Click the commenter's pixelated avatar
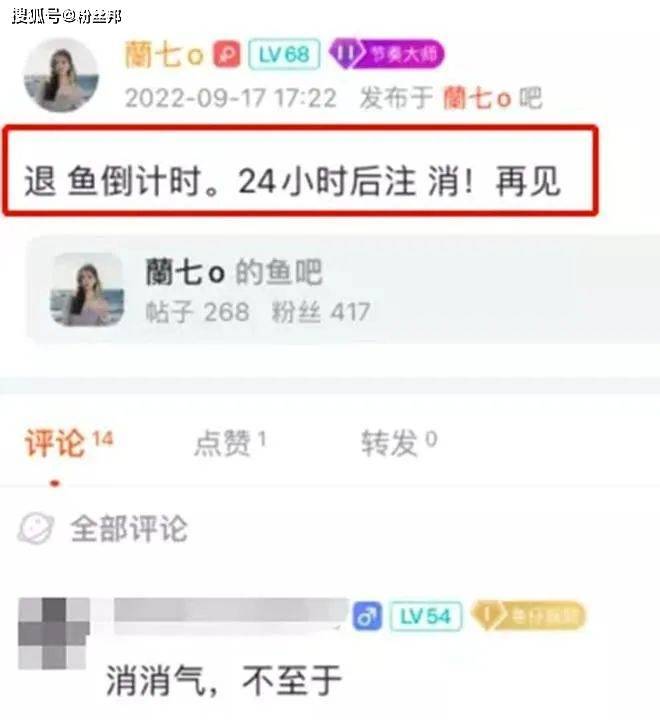 coord(54,633)
